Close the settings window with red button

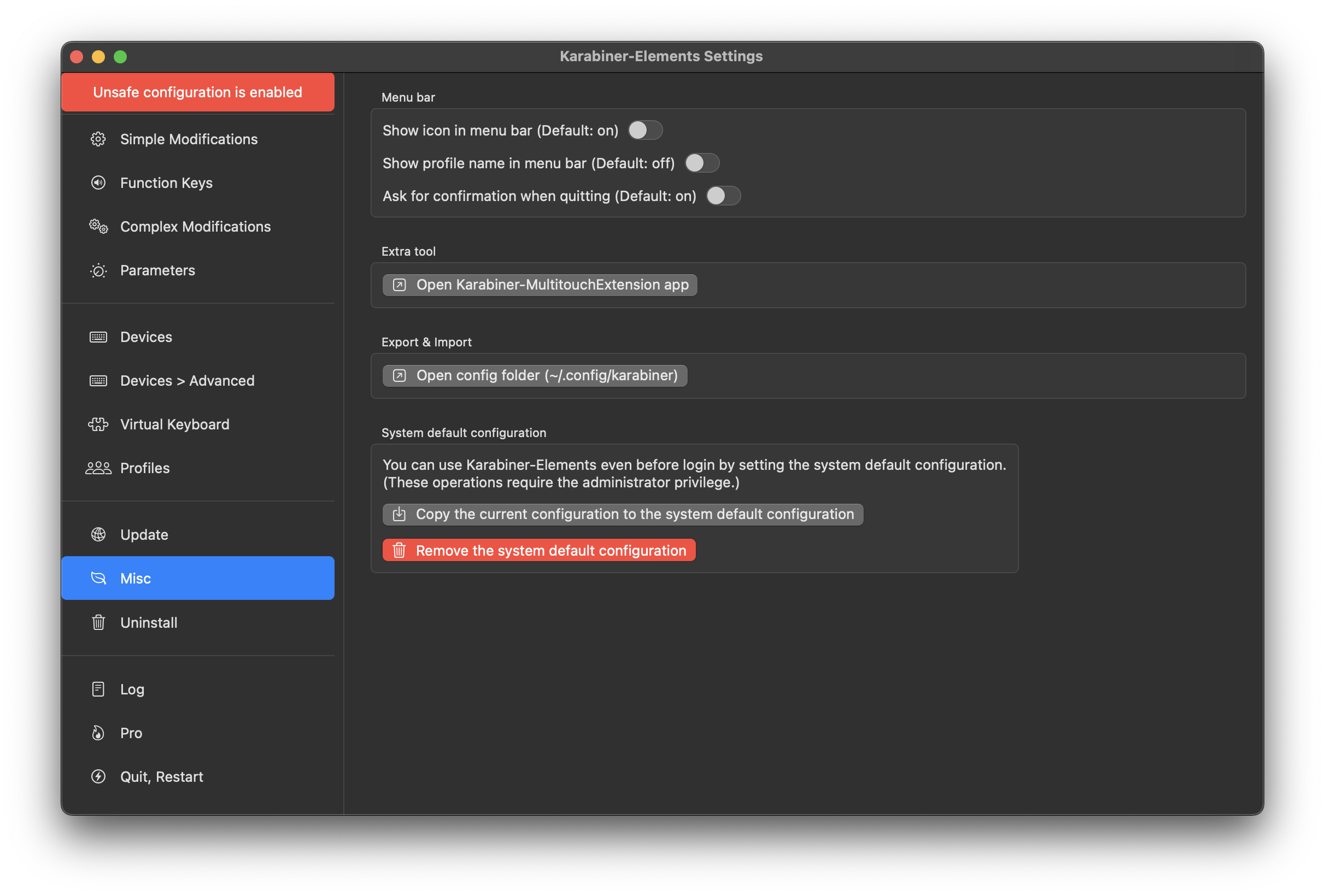coord(77,56)
